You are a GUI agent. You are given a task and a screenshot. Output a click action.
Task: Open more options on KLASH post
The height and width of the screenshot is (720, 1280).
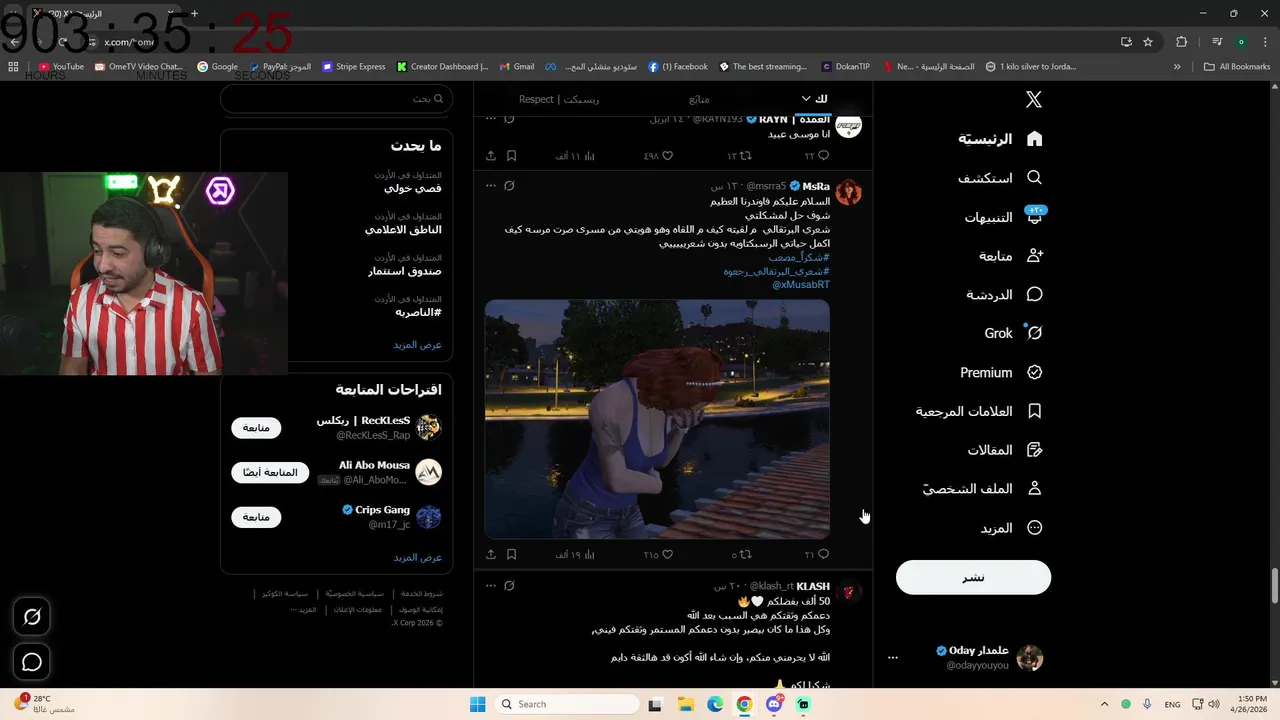tap(490, 586)
